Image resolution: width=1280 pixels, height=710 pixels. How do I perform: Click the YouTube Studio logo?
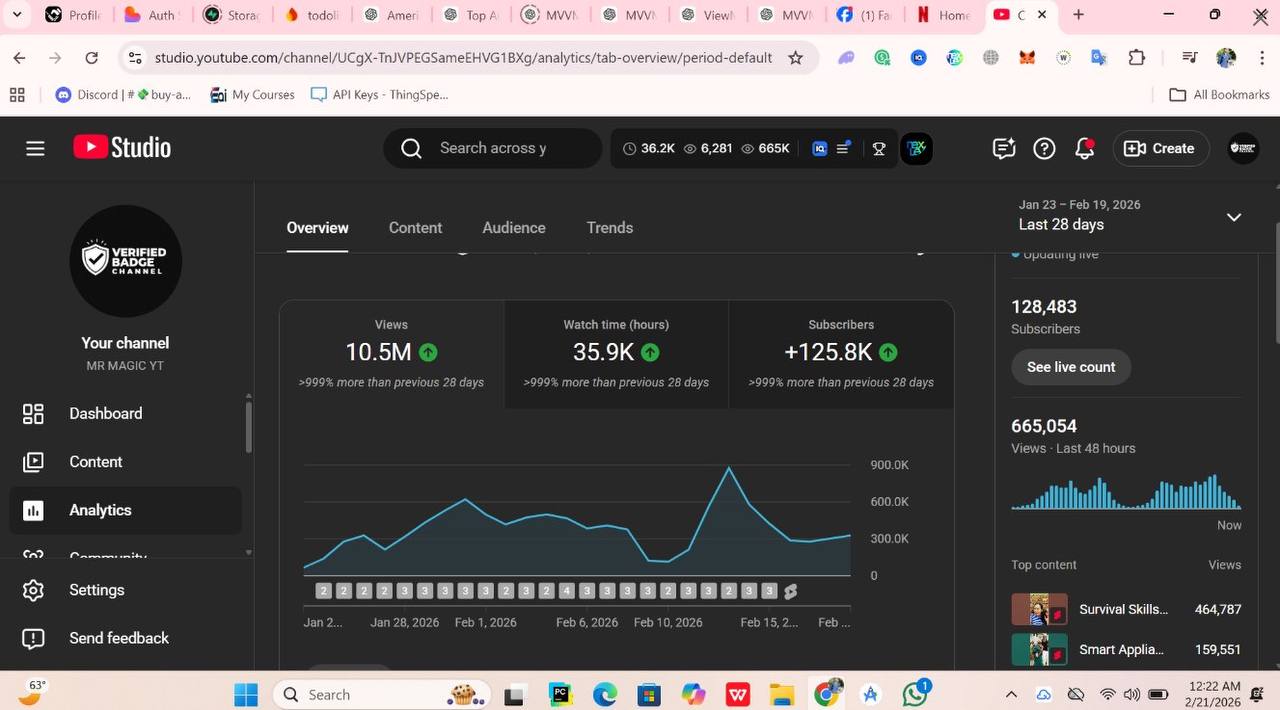[122, 148]
